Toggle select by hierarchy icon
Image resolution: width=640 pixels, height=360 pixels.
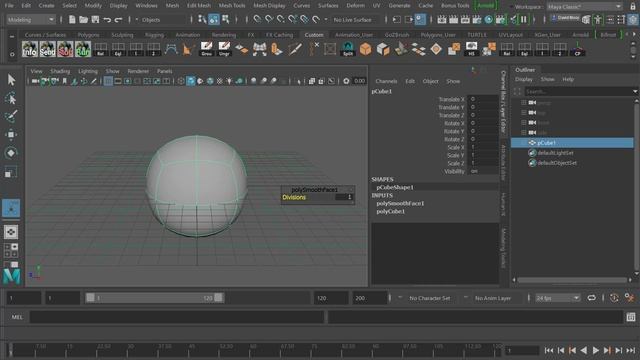coord(202,19)
